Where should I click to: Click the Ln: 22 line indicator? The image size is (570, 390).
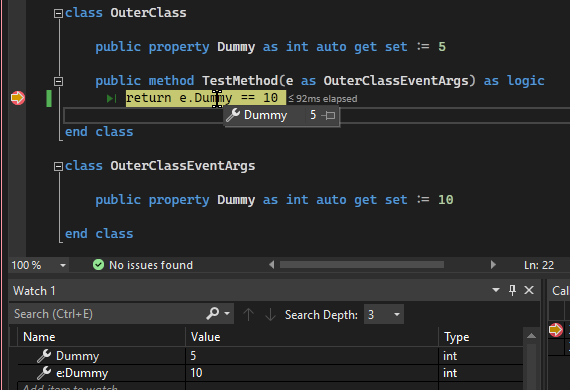pos(539,265)
